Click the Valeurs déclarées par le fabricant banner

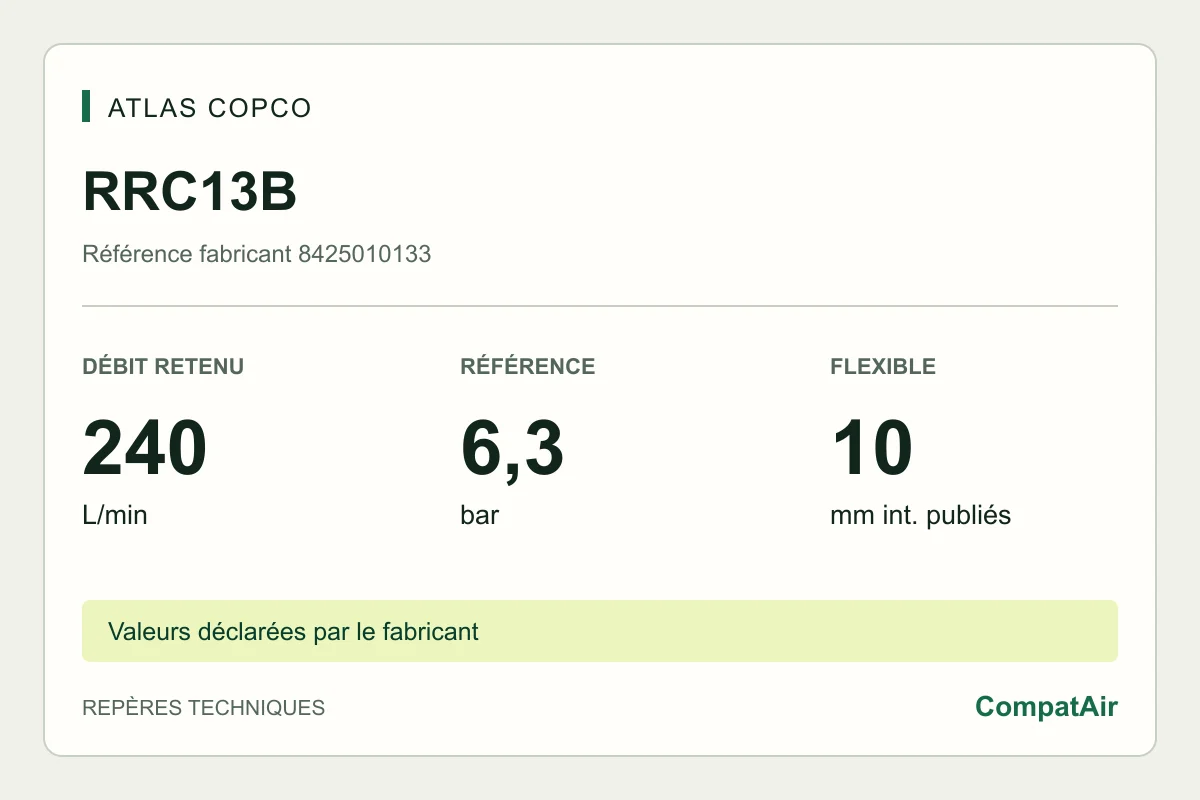click(x=294, y=632)
